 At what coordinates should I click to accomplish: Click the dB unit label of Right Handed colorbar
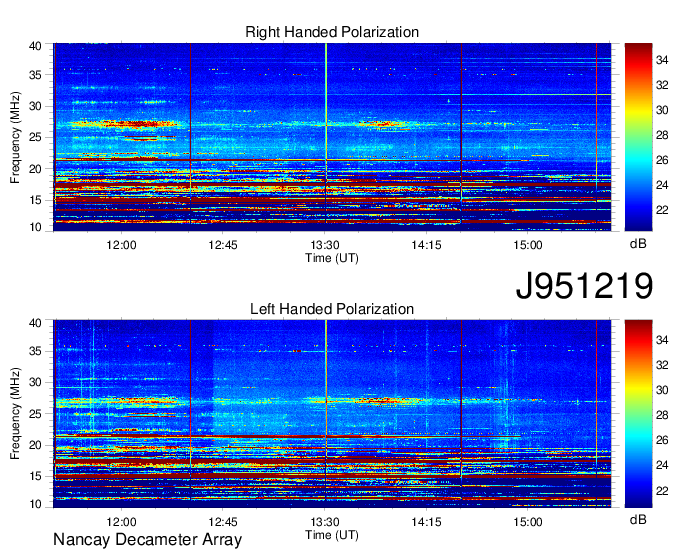coord(638,244)
